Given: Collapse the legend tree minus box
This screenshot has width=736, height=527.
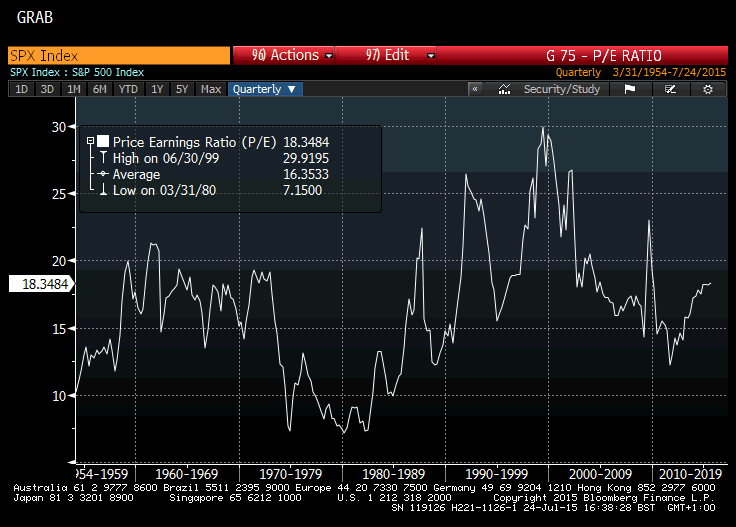Looking at the screenshot, I should [90, 141].
